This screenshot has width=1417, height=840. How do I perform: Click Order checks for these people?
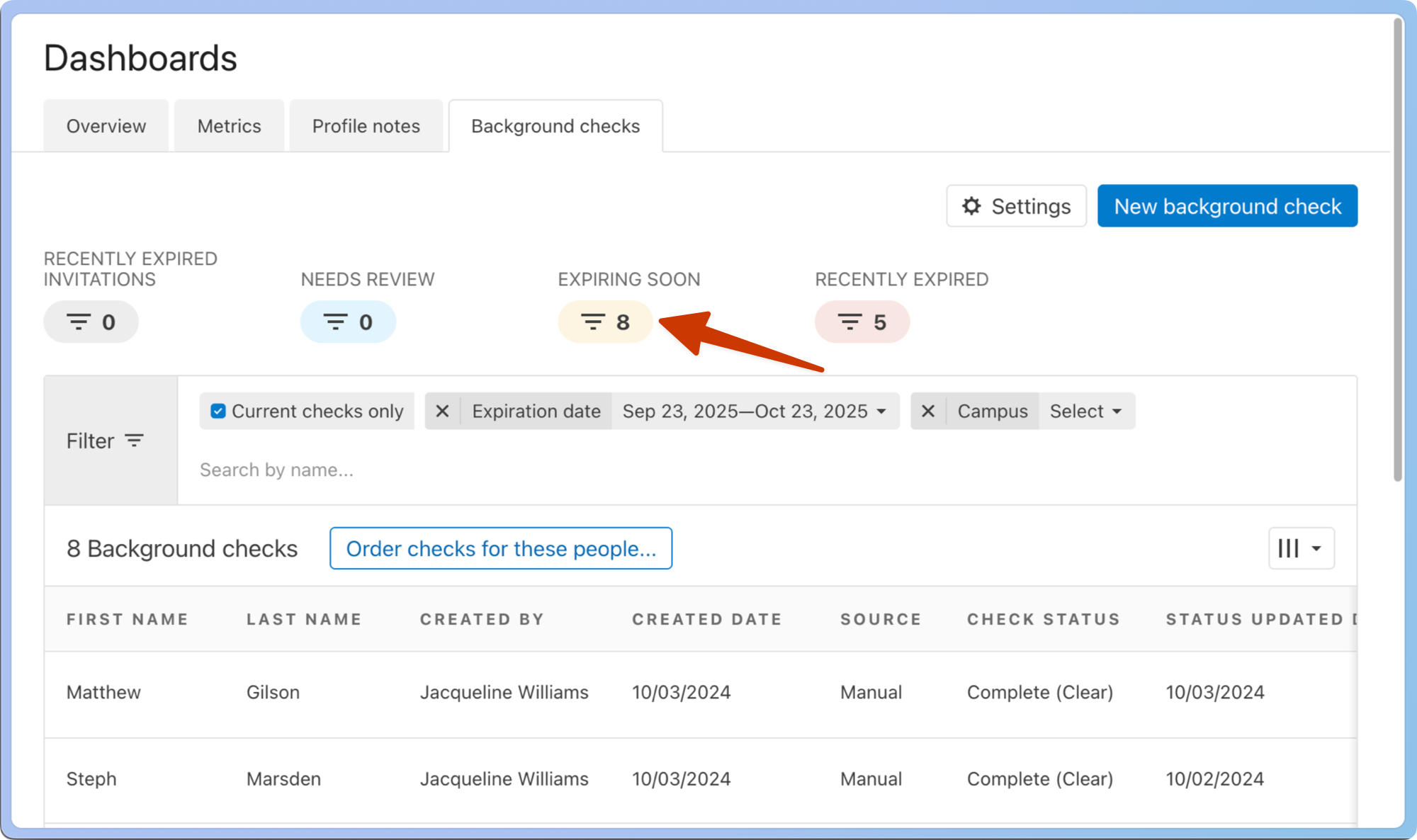pyautogui.click(x=501, y=548)
